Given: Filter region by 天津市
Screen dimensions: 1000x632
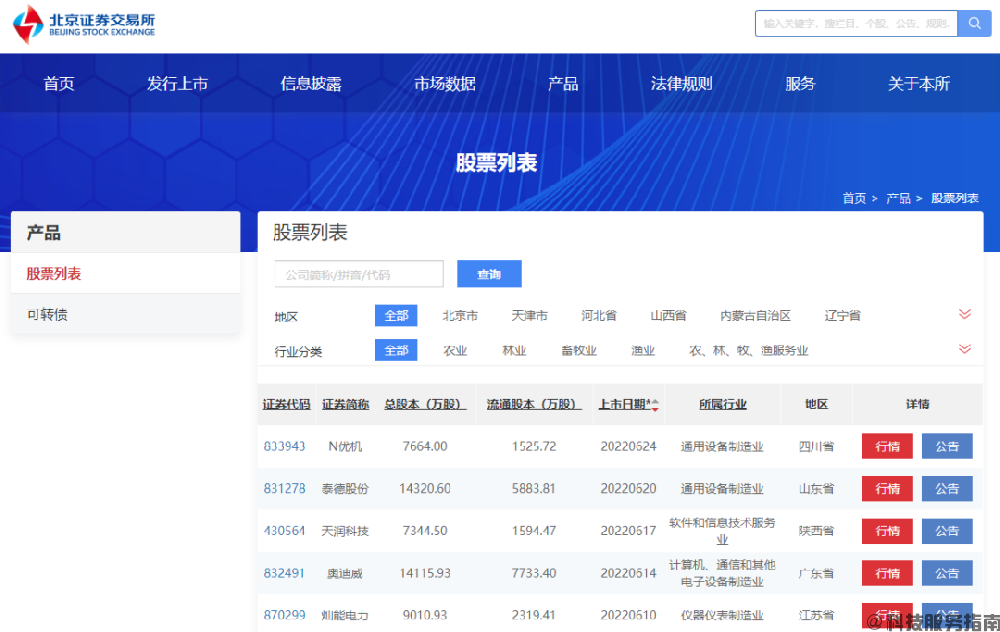Looking at the screenshot, I should click(529, 316).
